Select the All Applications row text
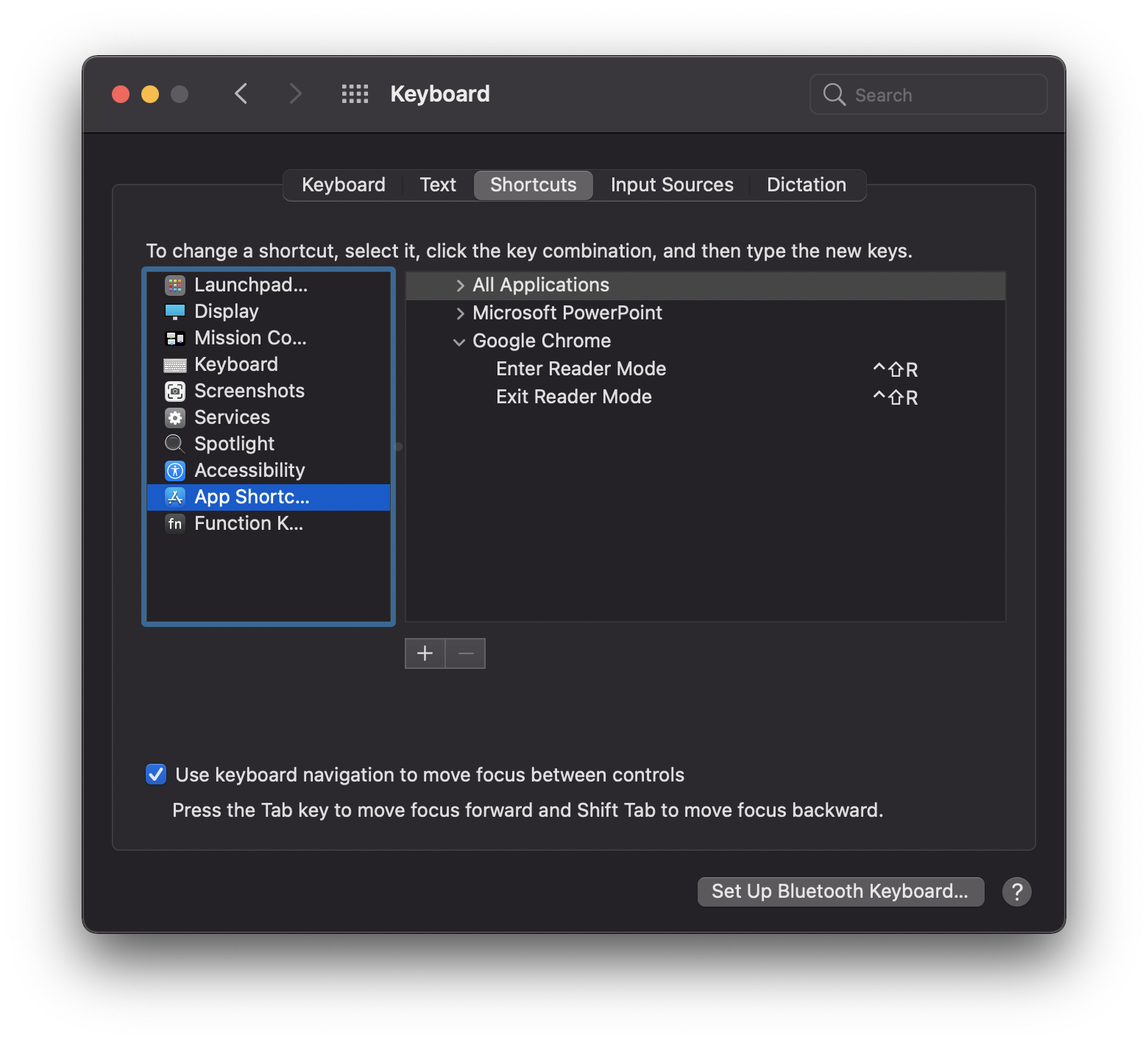 (541, 285)
